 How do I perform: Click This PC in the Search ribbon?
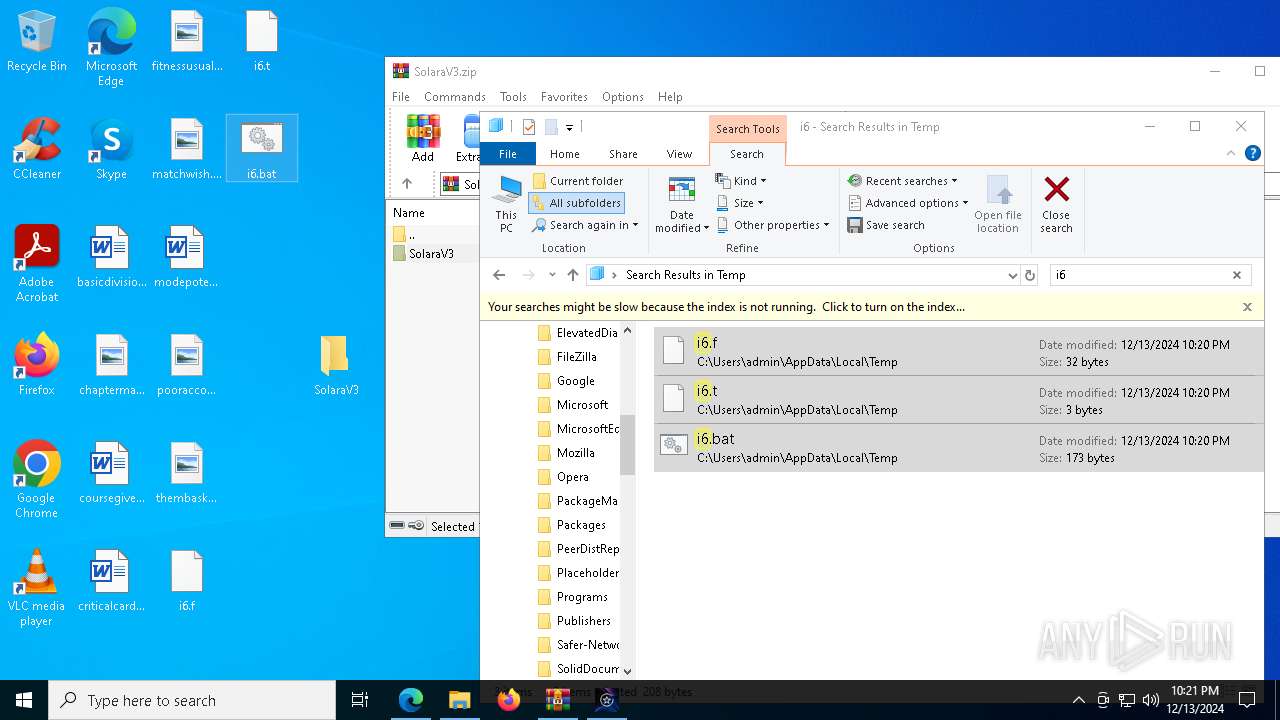pyautogui.click(x=507, y=205)
